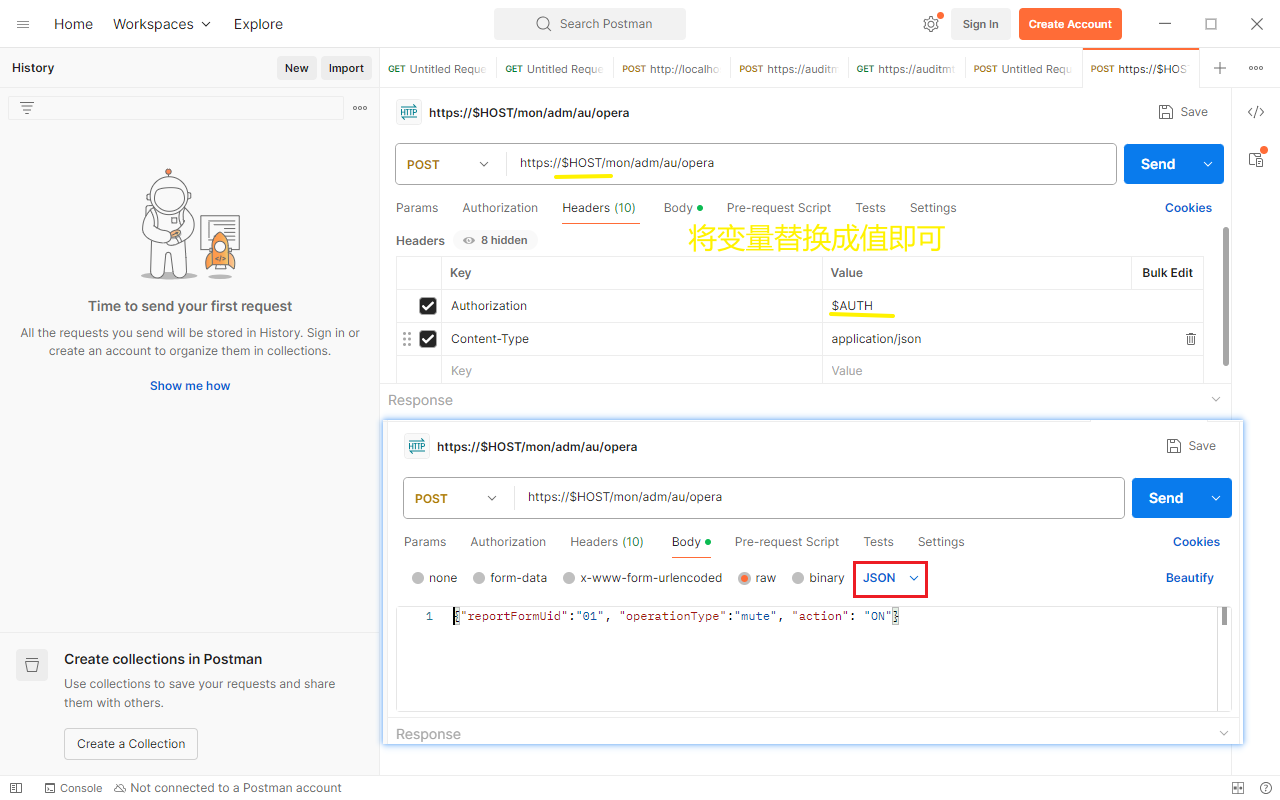Click the empty Key field in headers table
The width and height of the screenshot is (1280, 800).
point(631,370)
